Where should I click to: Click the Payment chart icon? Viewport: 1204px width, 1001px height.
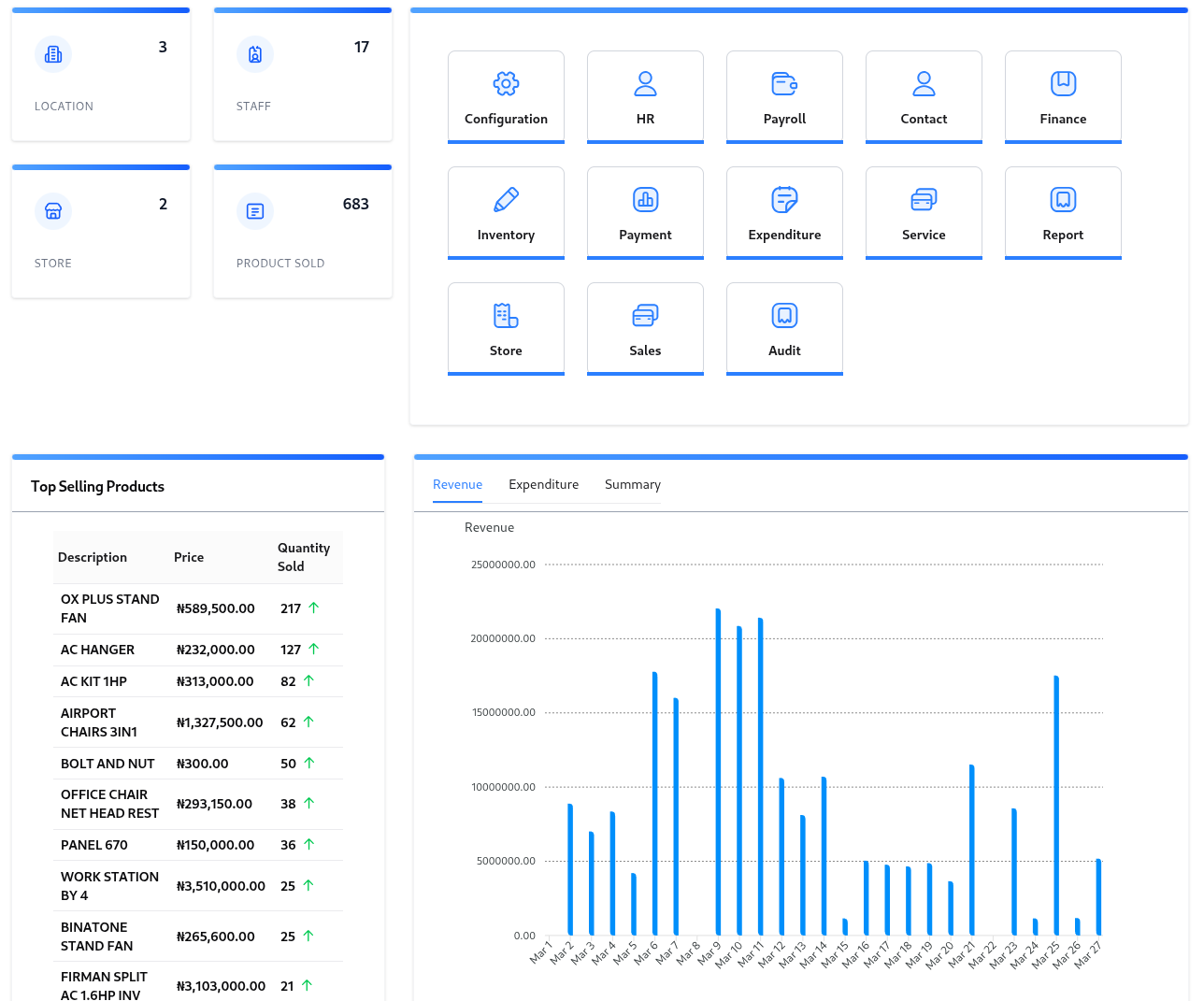point(645,200)
